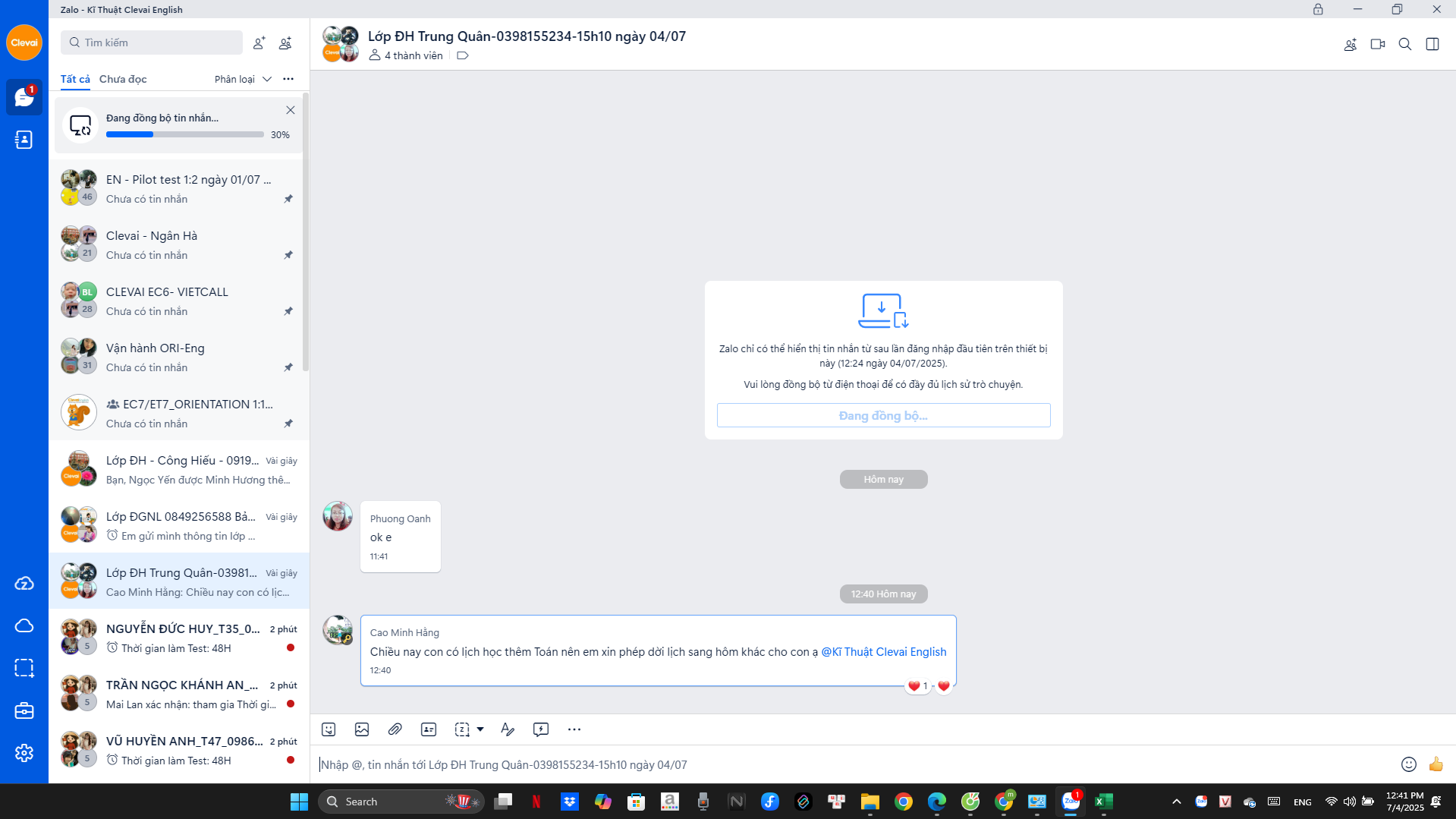Open the Messages tab in the sidebar
This screenshot has width=1456, height=819.
[24, 97]
